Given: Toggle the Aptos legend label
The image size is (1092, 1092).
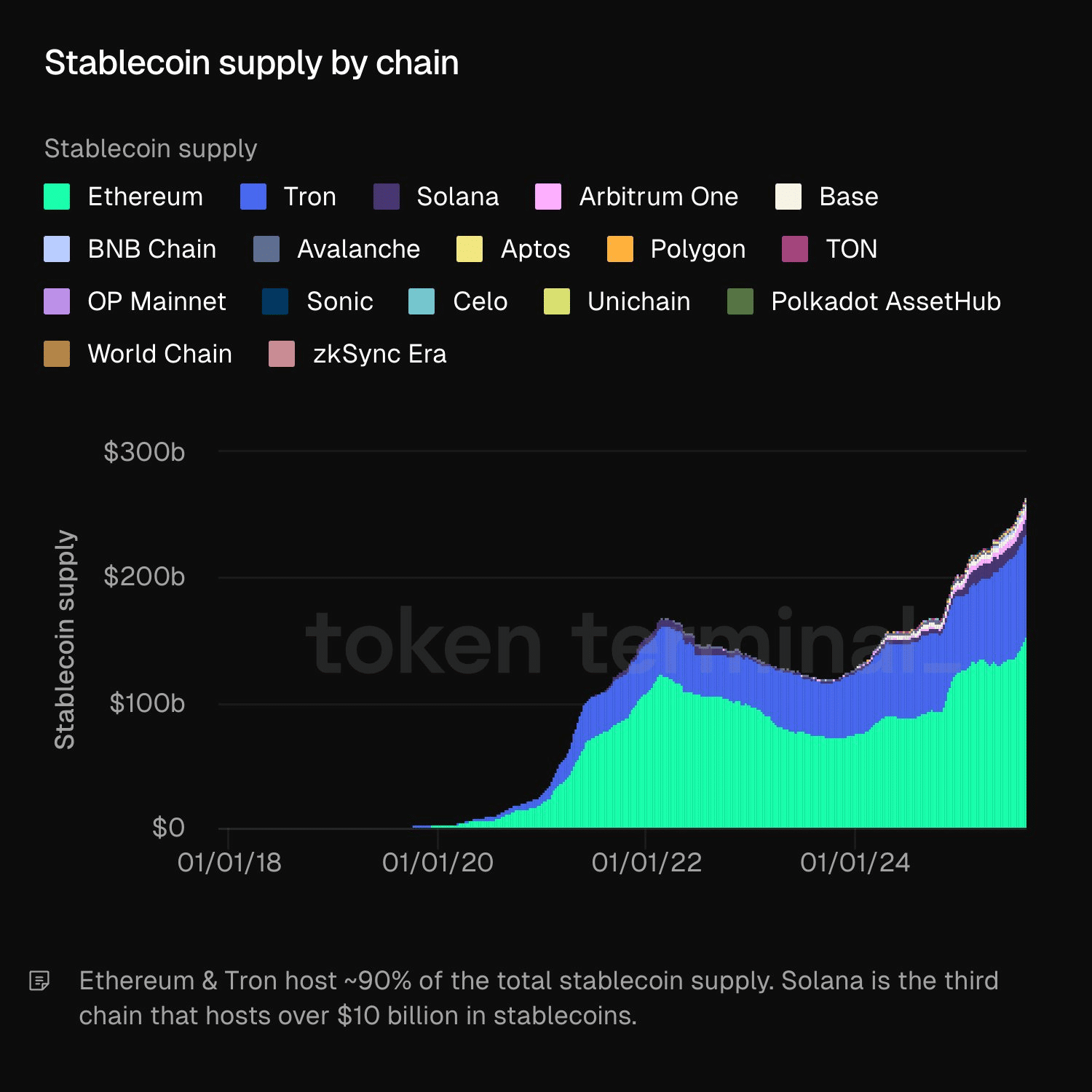Looking at the screenshot, I should (535, 249).
